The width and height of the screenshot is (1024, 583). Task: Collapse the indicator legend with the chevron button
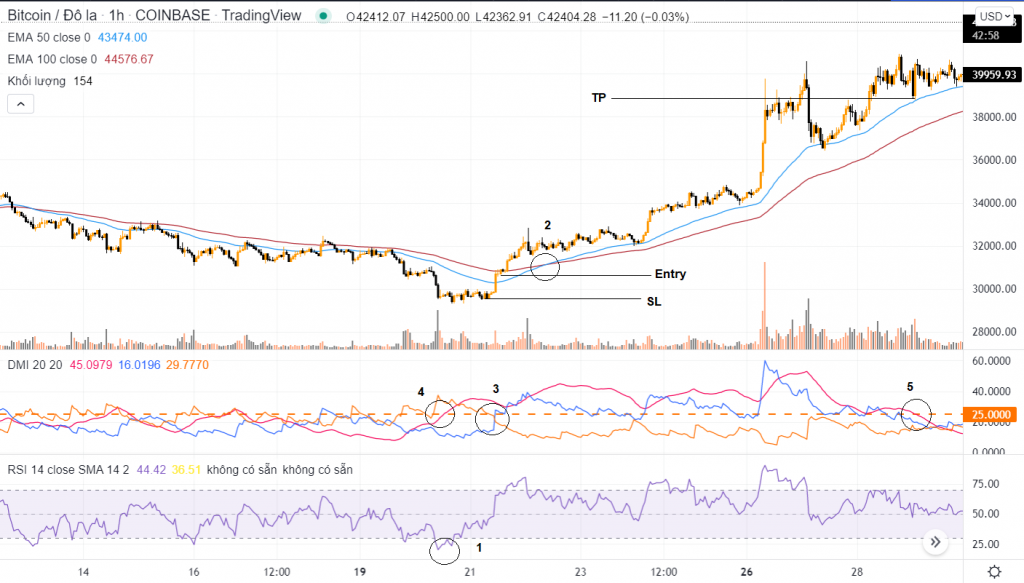(20, 103)
